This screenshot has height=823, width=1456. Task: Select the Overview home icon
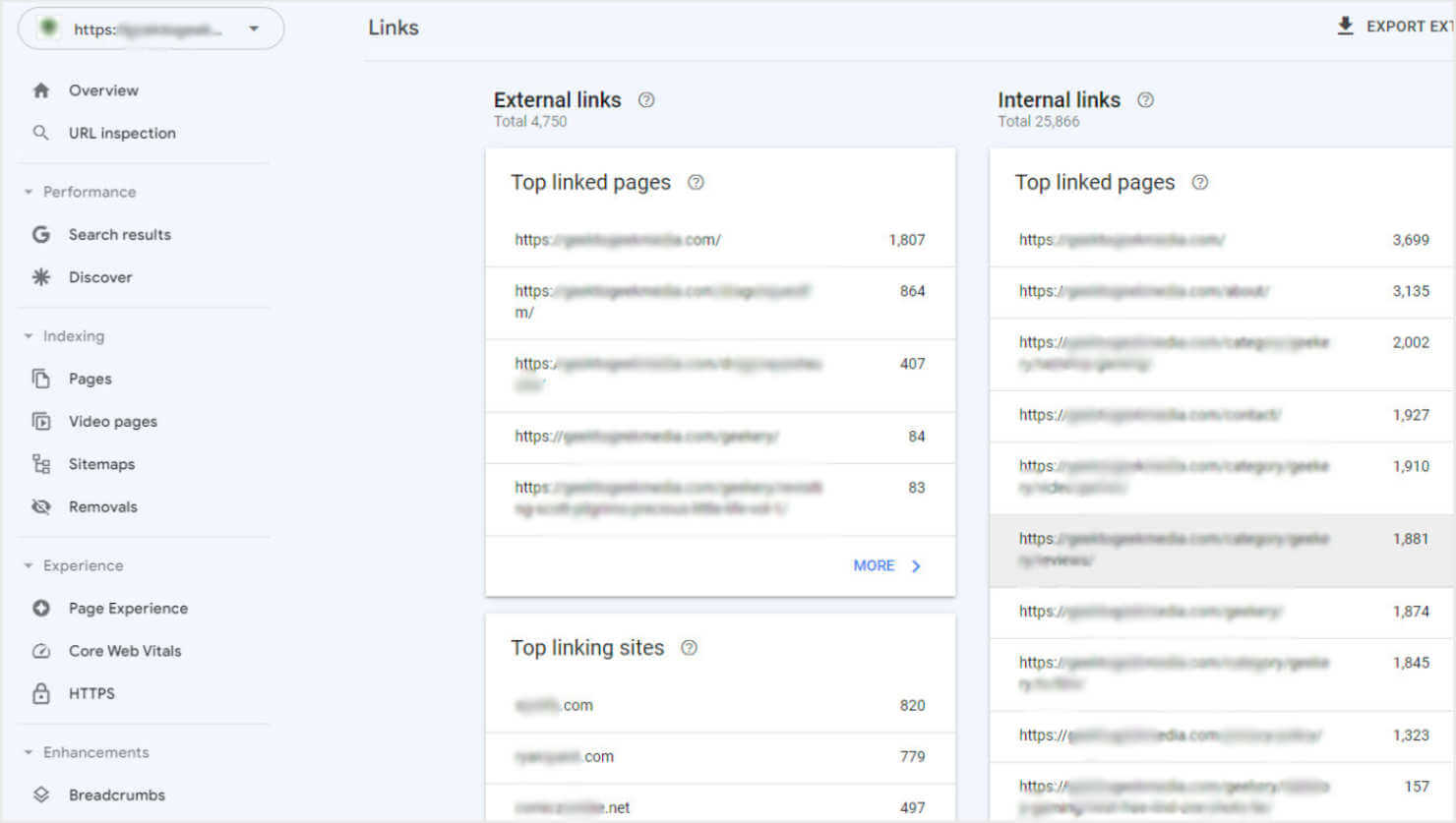point(40,89)
